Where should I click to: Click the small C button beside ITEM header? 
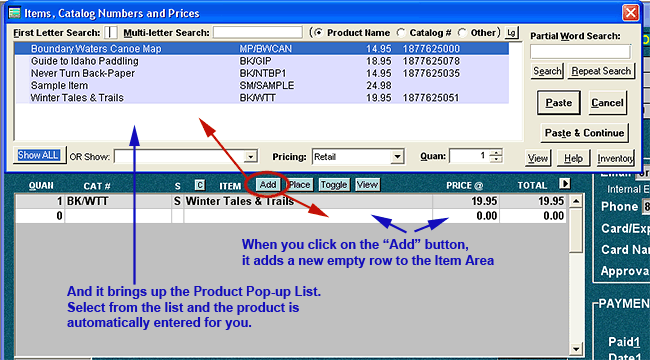pyautogui.click(x=200, y=185)
